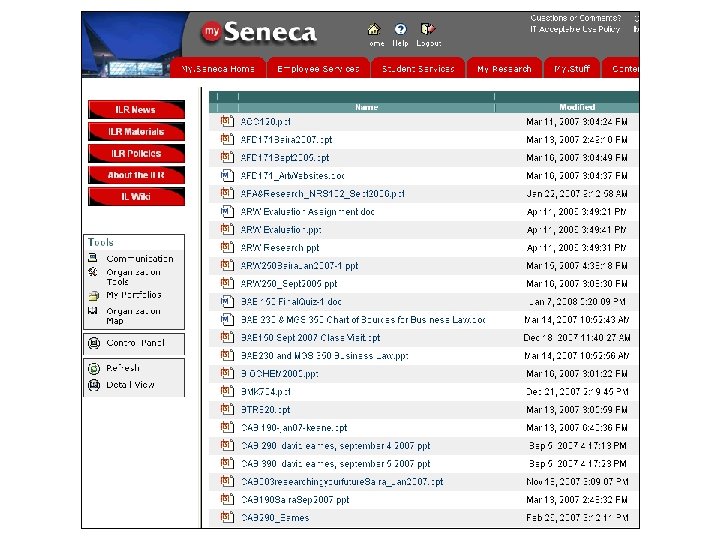Click the Control Panel link
Image resolution: width=720 pixels, height=540 pixels.
[135, 343]
